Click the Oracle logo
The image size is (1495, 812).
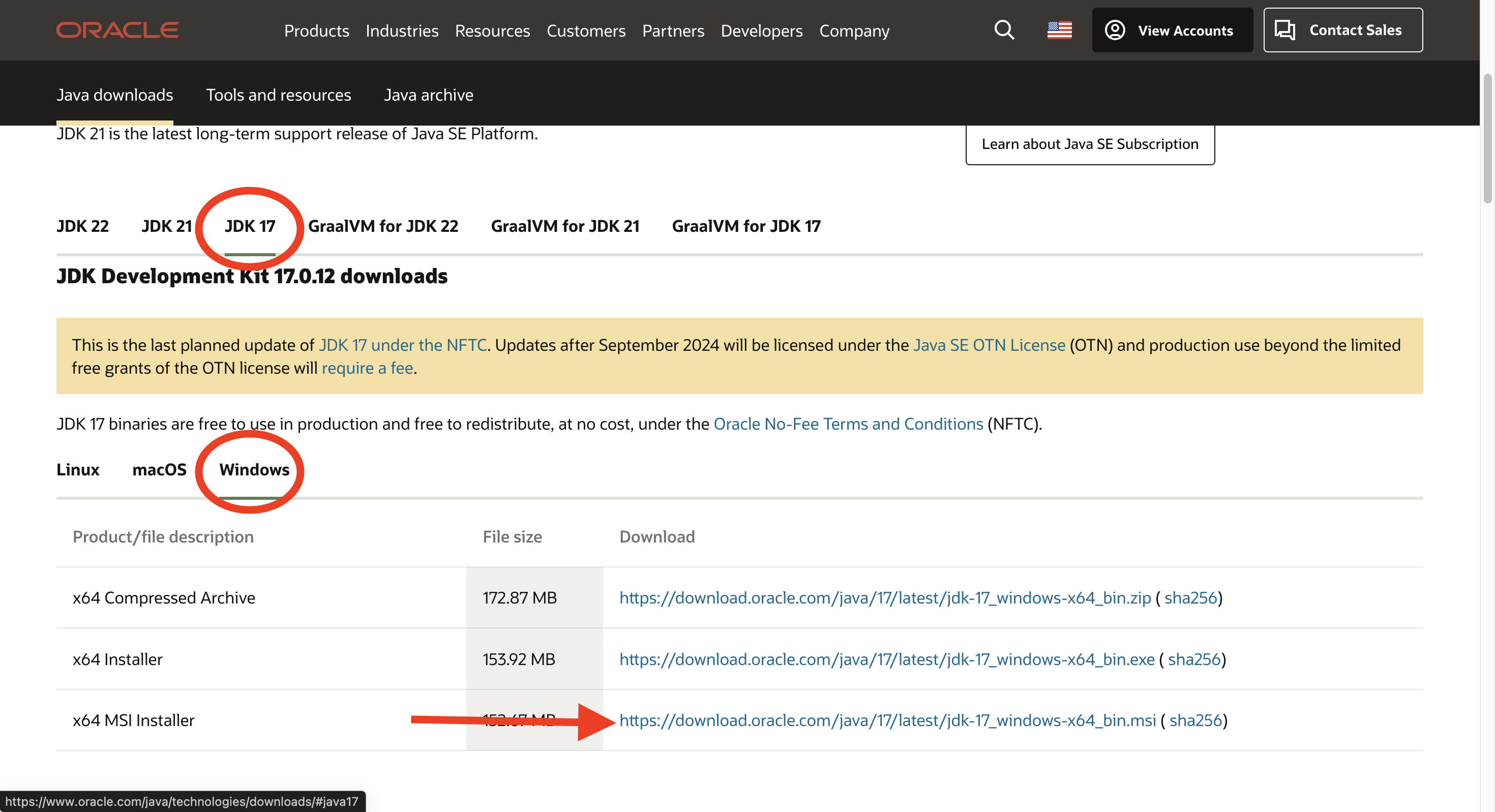117,30
